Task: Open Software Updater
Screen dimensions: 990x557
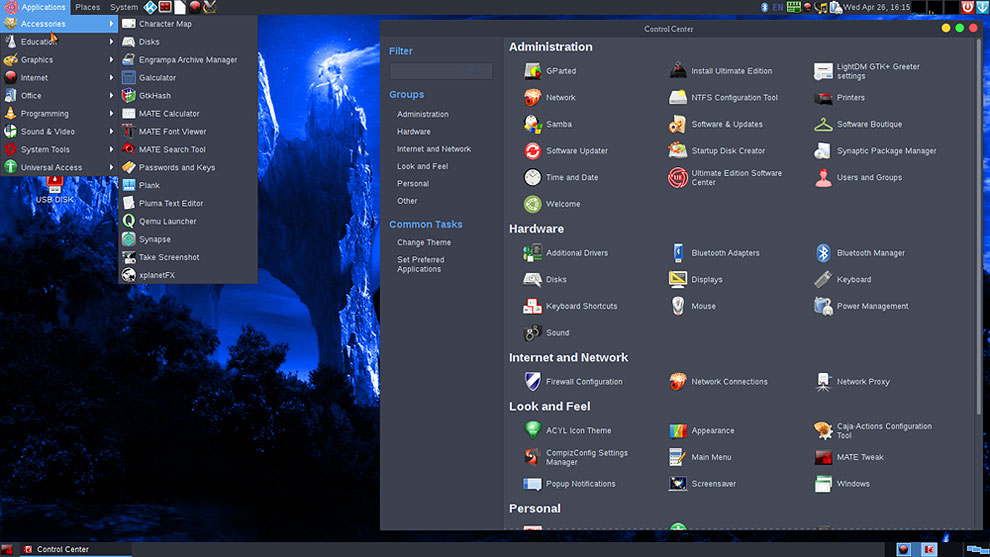Action: (566, 150)
